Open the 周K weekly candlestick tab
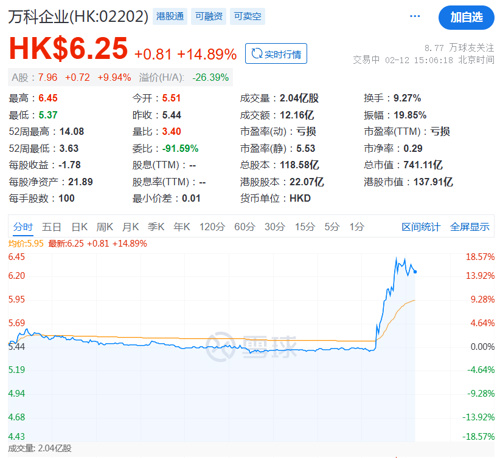The width and height of the screenshot is (500, 458). tap(105, 227)
